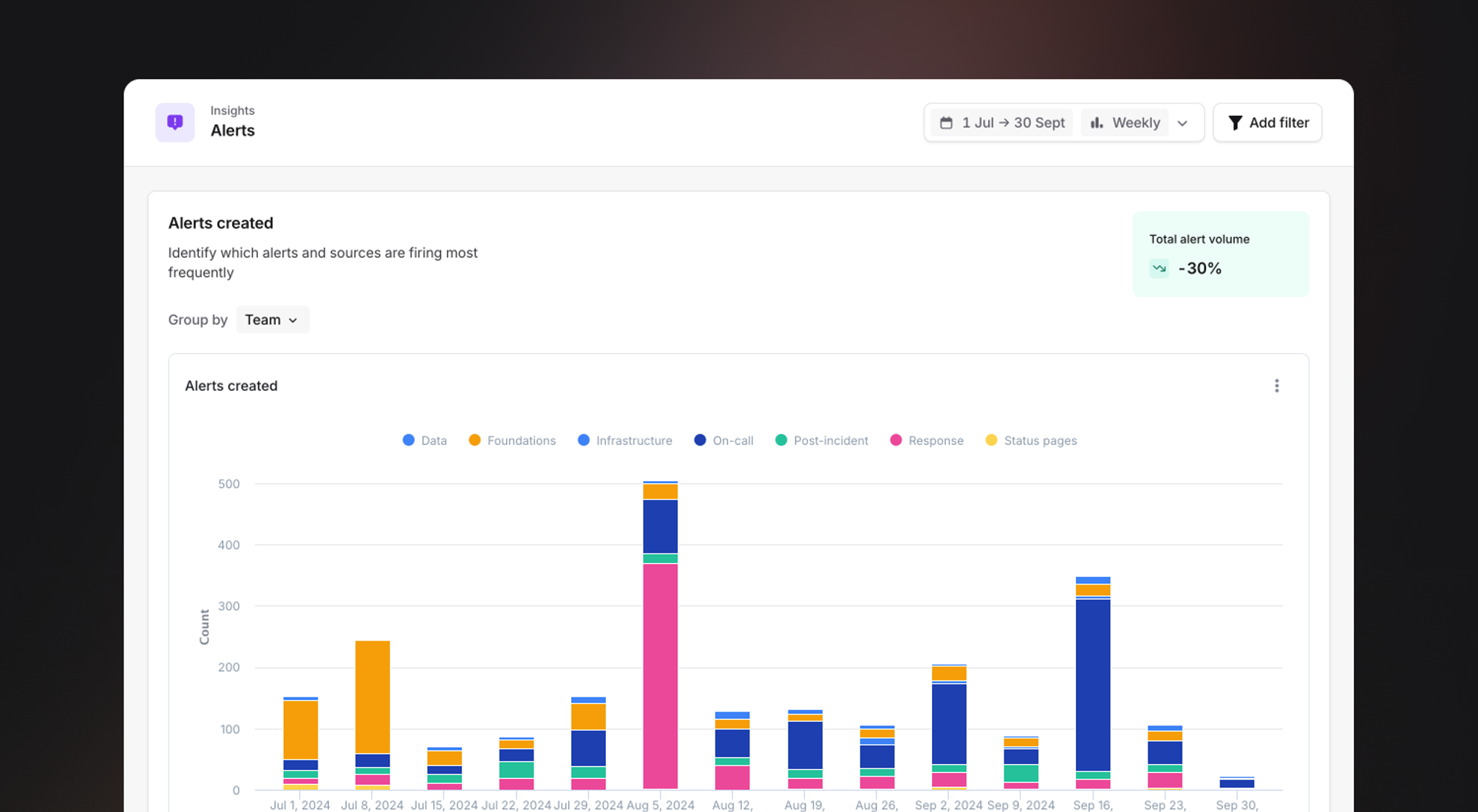Viewport: 1478px width, 812px height.
Task: Click the pink Response legend dot
Action: pos(896,440)
